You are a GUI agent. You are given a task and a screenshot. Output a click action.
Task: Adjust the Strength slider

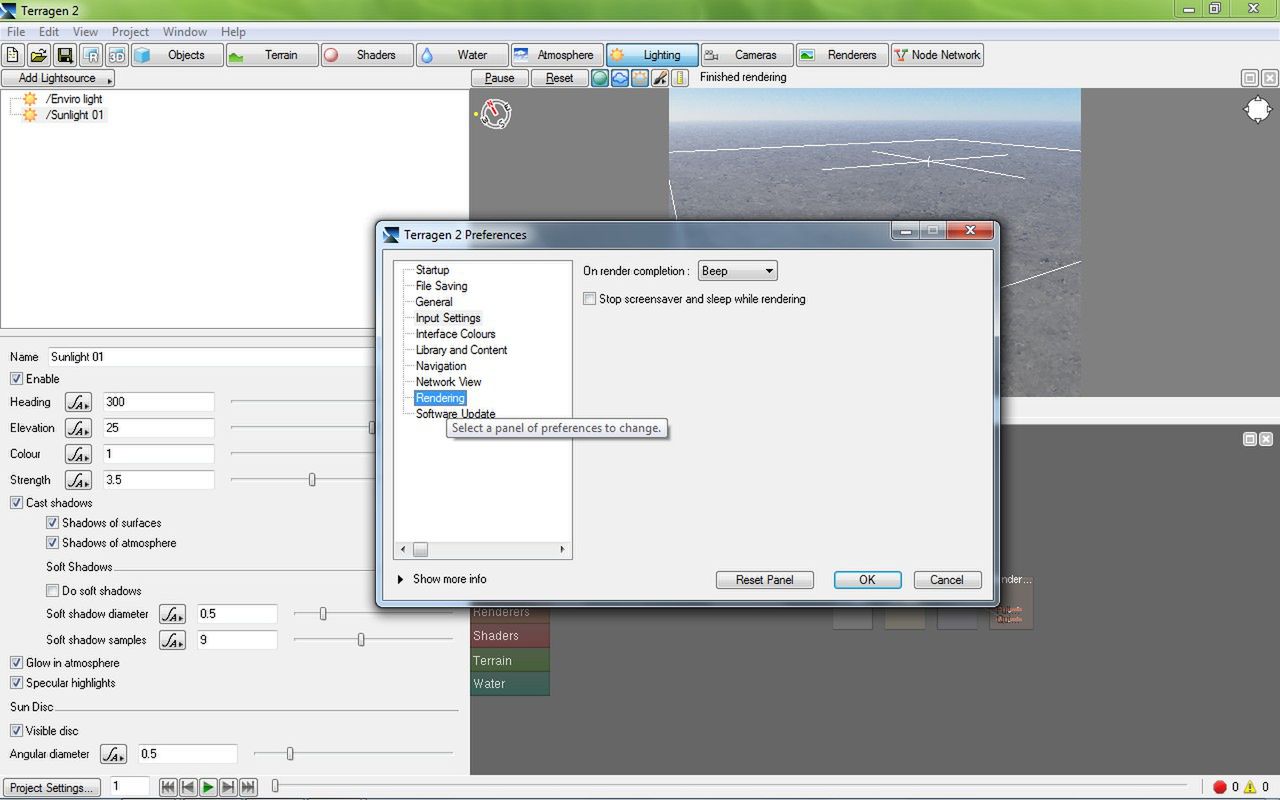coord(312,480)
